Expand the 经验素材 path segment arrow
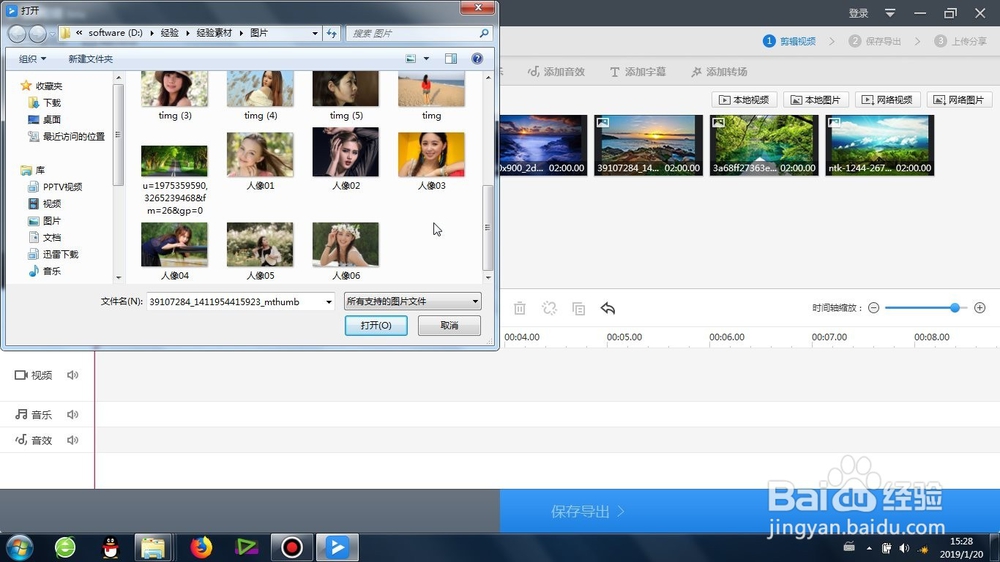This screenshot has width=1000, height=562. pyautogui.click(x=242, y=33)
